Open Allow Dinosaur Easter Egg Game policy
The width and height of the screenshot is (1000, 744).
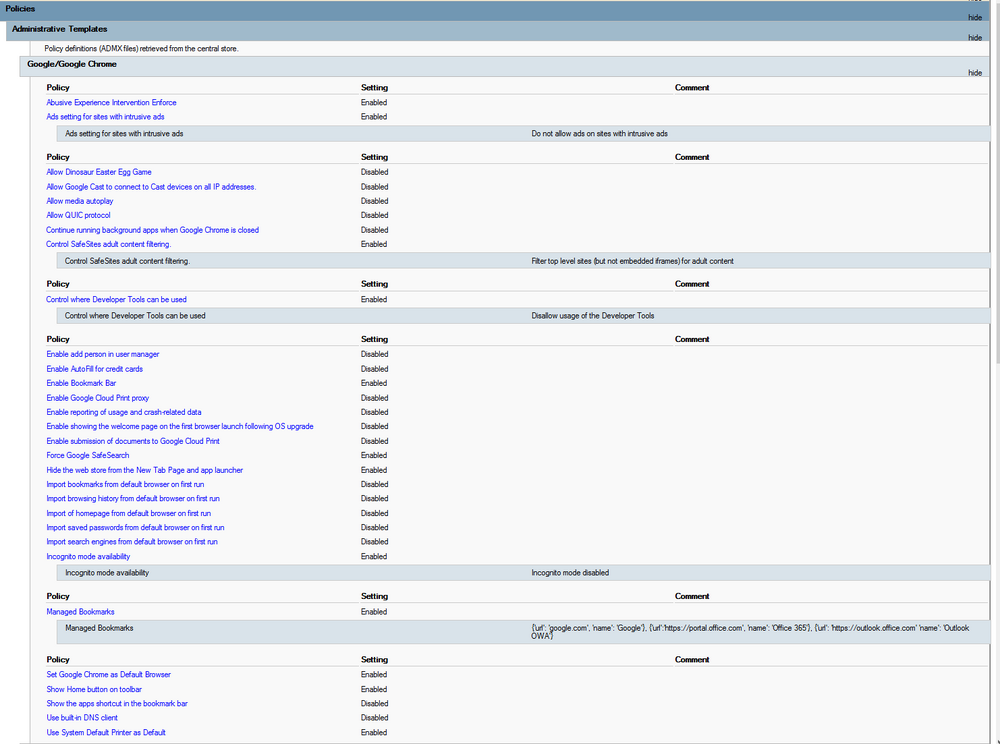(x=99, y=171)
